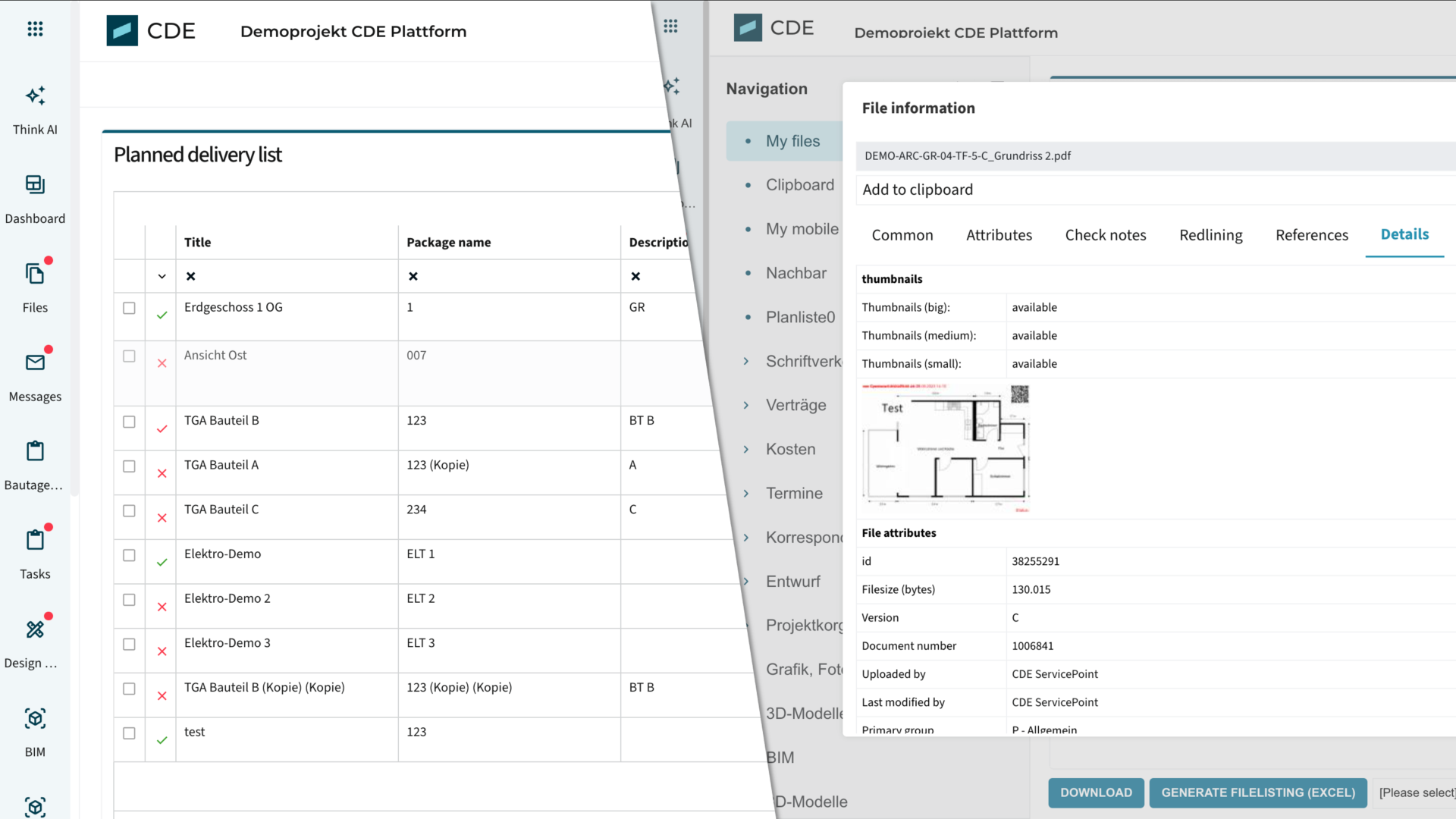Click Add to clipboard

tap(918, 190)
